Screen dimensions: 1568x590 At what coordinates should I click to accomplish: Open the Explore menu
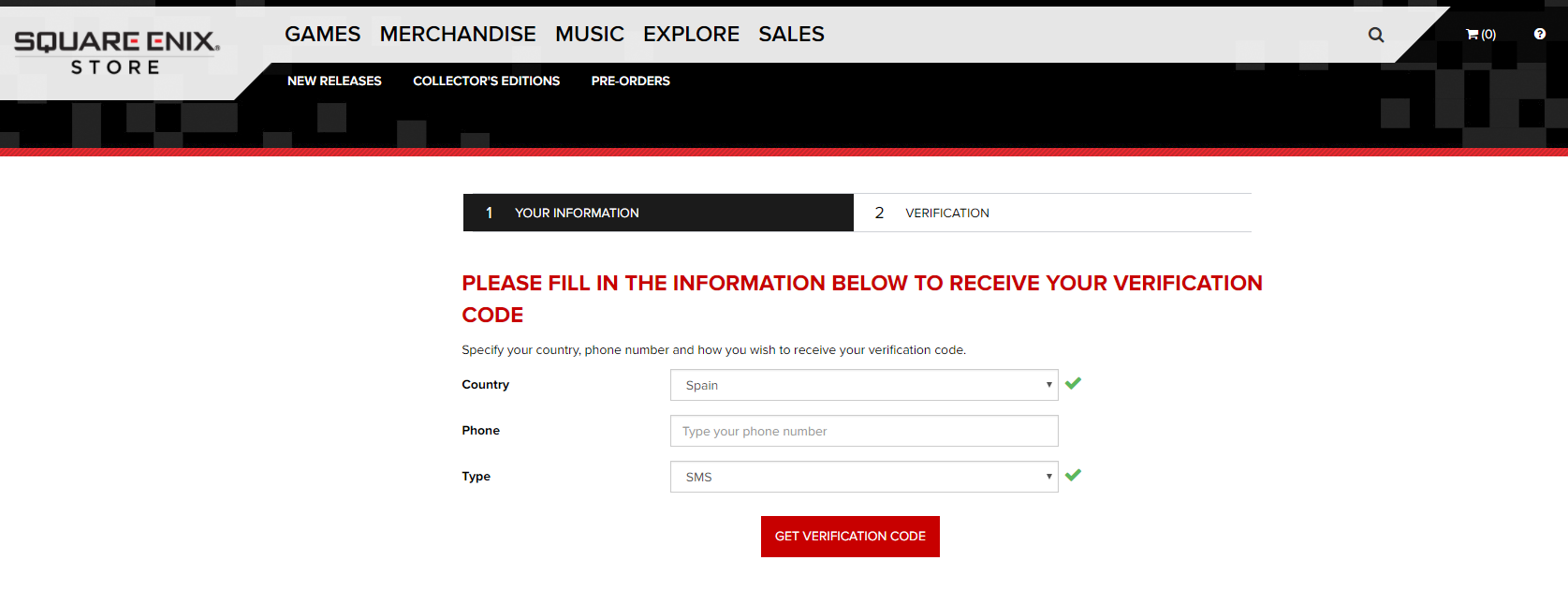point(691,35)
